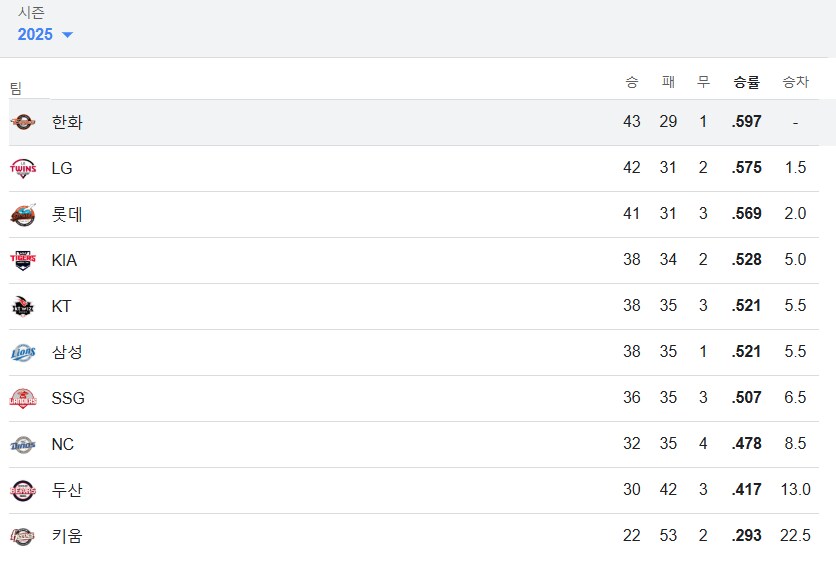Click the LG Twins team logo

(23, 168)
